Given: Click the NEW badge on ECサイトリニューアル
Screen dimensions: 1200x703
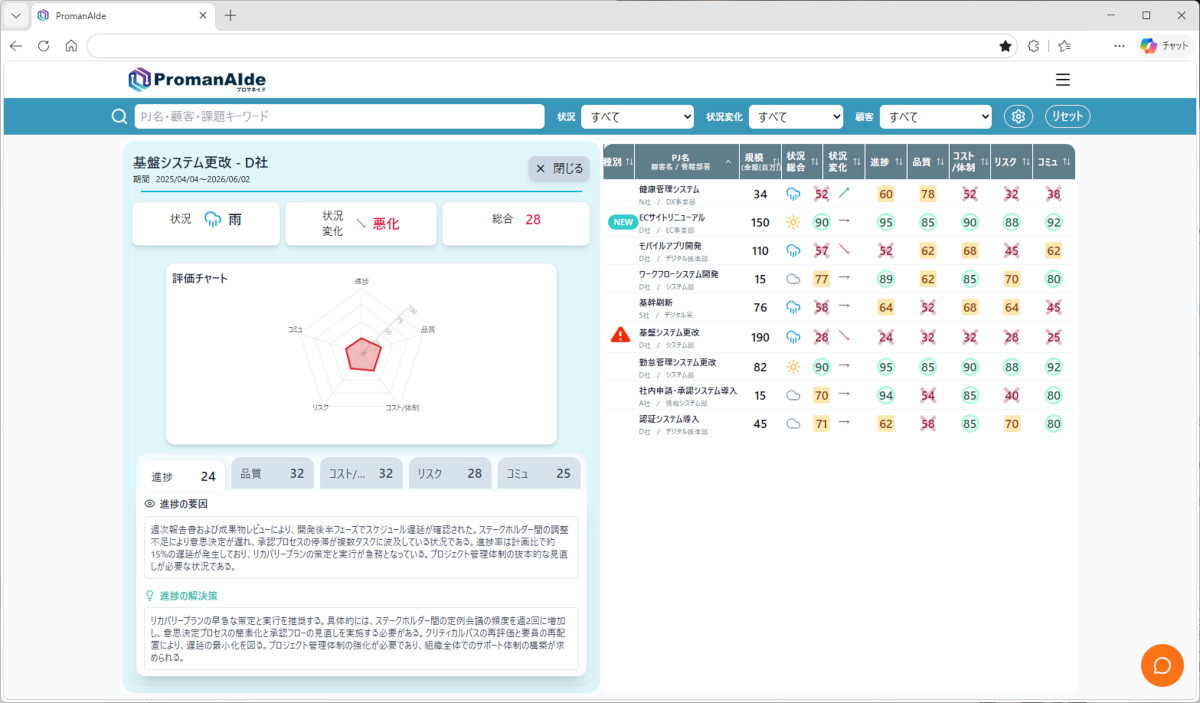Looking at the screenshot, I should 622,222.
